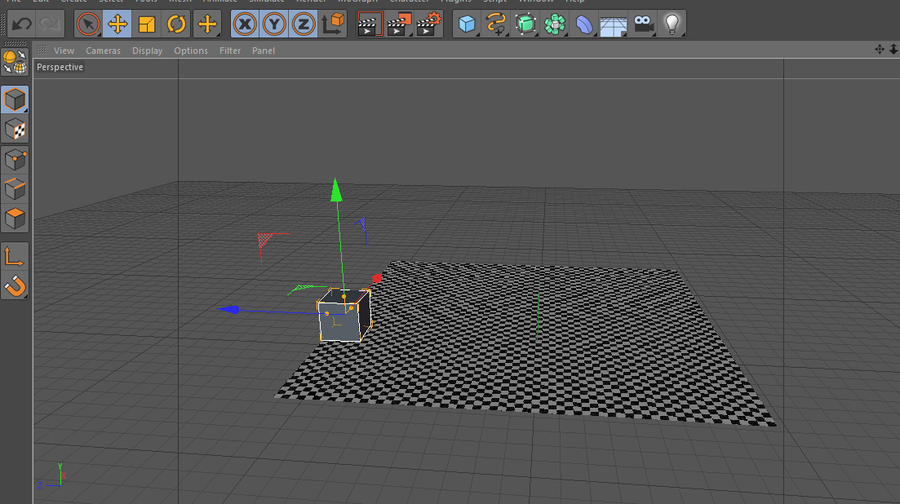Screen dimensions: 900x504
Task: Switch the coordinate system icon
Action: click(333, 24)
